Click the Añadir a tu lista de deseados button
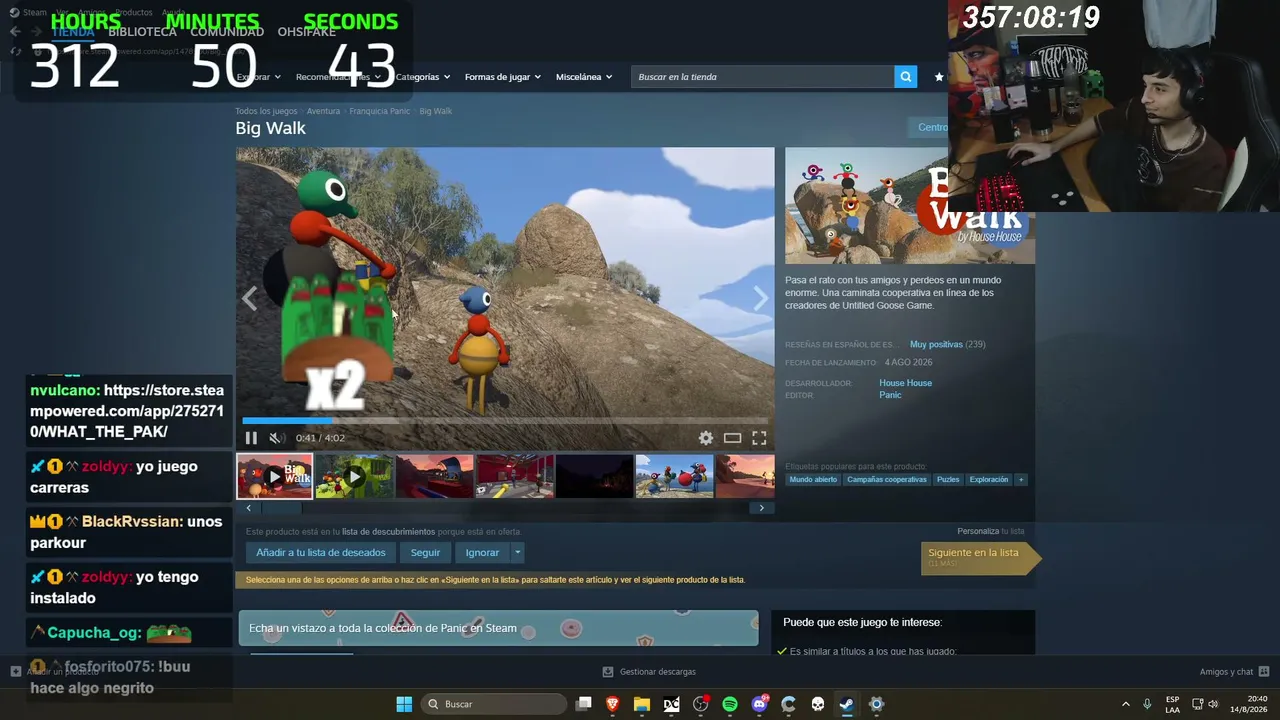The width and height of the screenshot is (1280, 720). (x=321, y=552)
